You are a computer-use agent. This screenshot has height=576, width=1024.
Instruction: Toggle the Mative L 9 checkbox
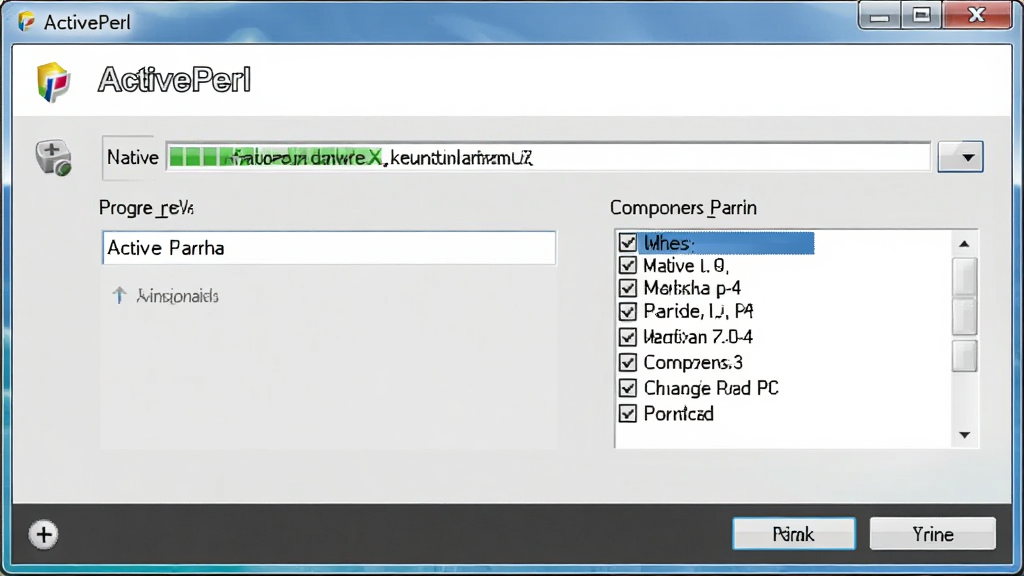coord(628,265)
